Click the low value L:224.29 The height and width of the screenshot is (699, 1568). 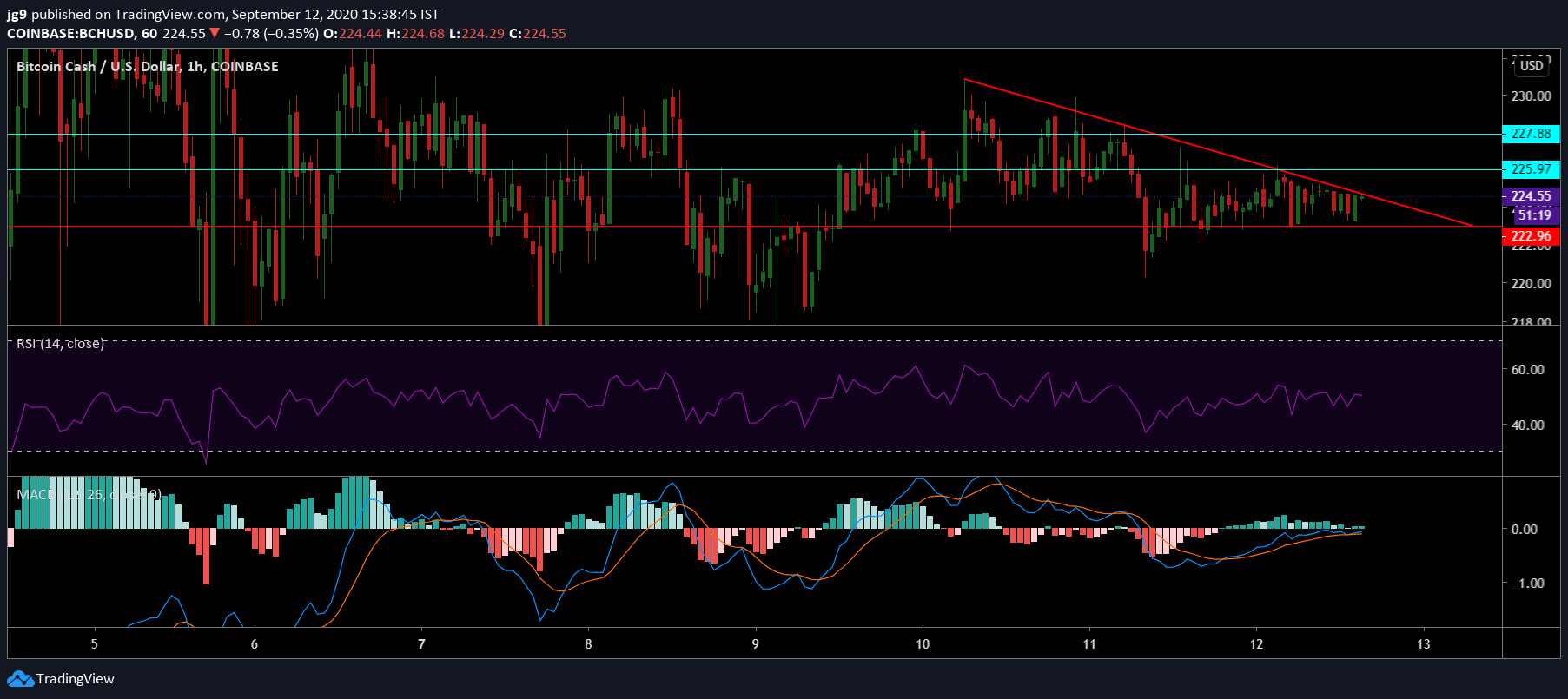tap(477, 34)
